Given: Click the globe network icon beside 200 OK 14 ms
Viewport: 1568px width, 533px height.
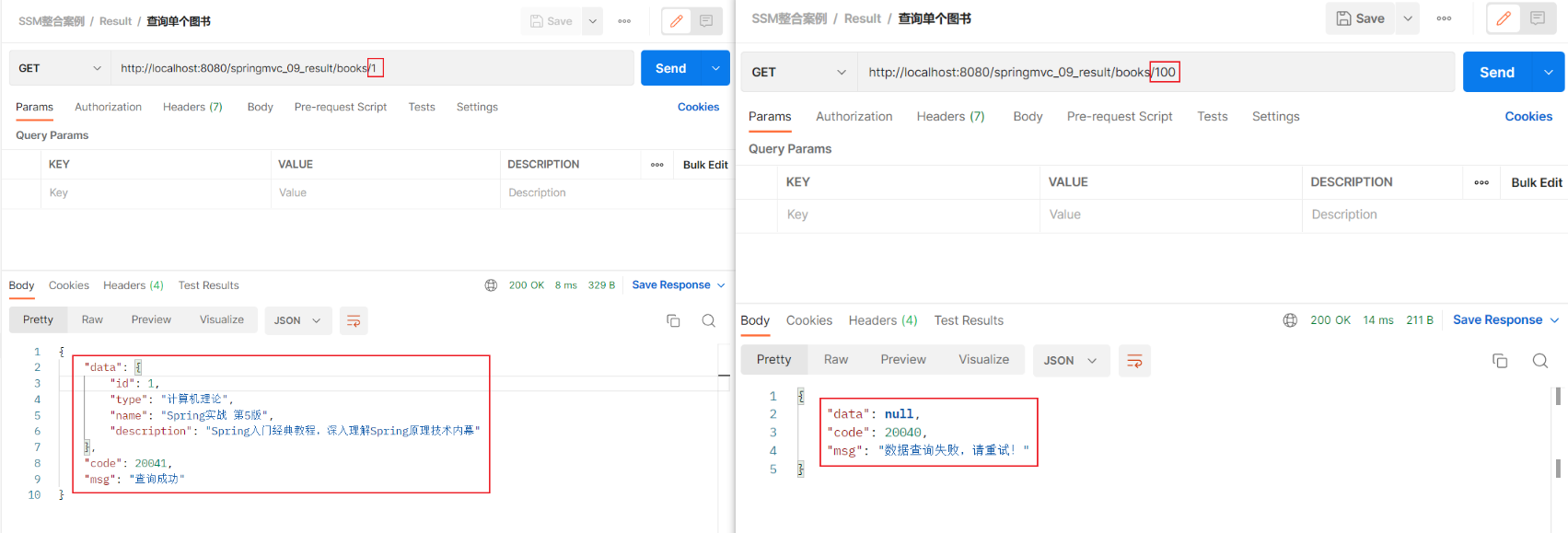Looking at the screenshot, I should click(x=1290, y=320).
